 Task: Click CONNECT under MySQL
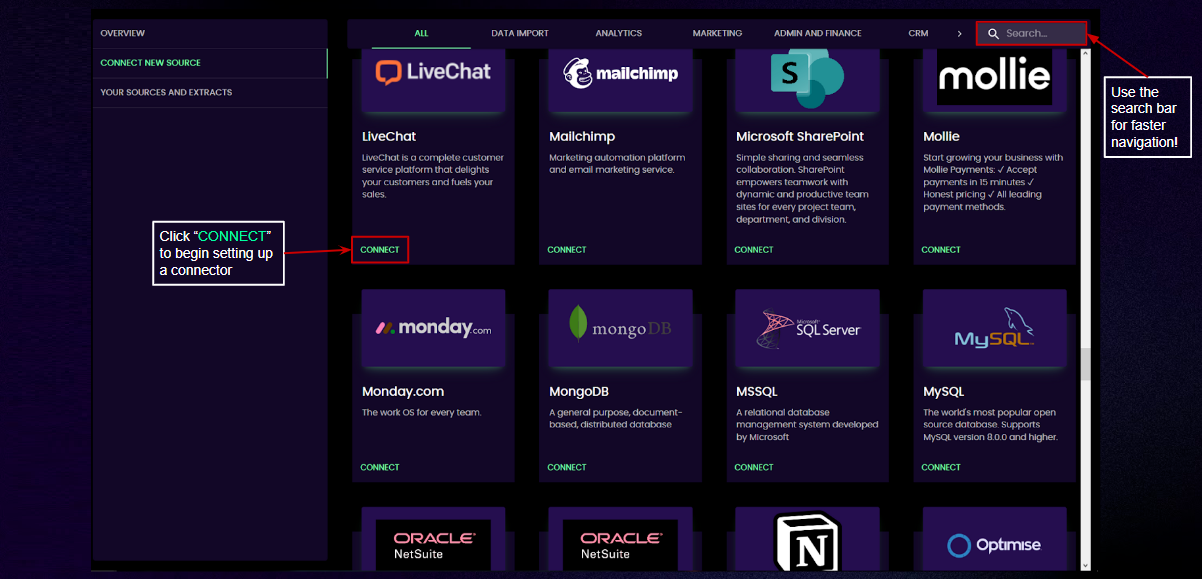pos(941,467)
